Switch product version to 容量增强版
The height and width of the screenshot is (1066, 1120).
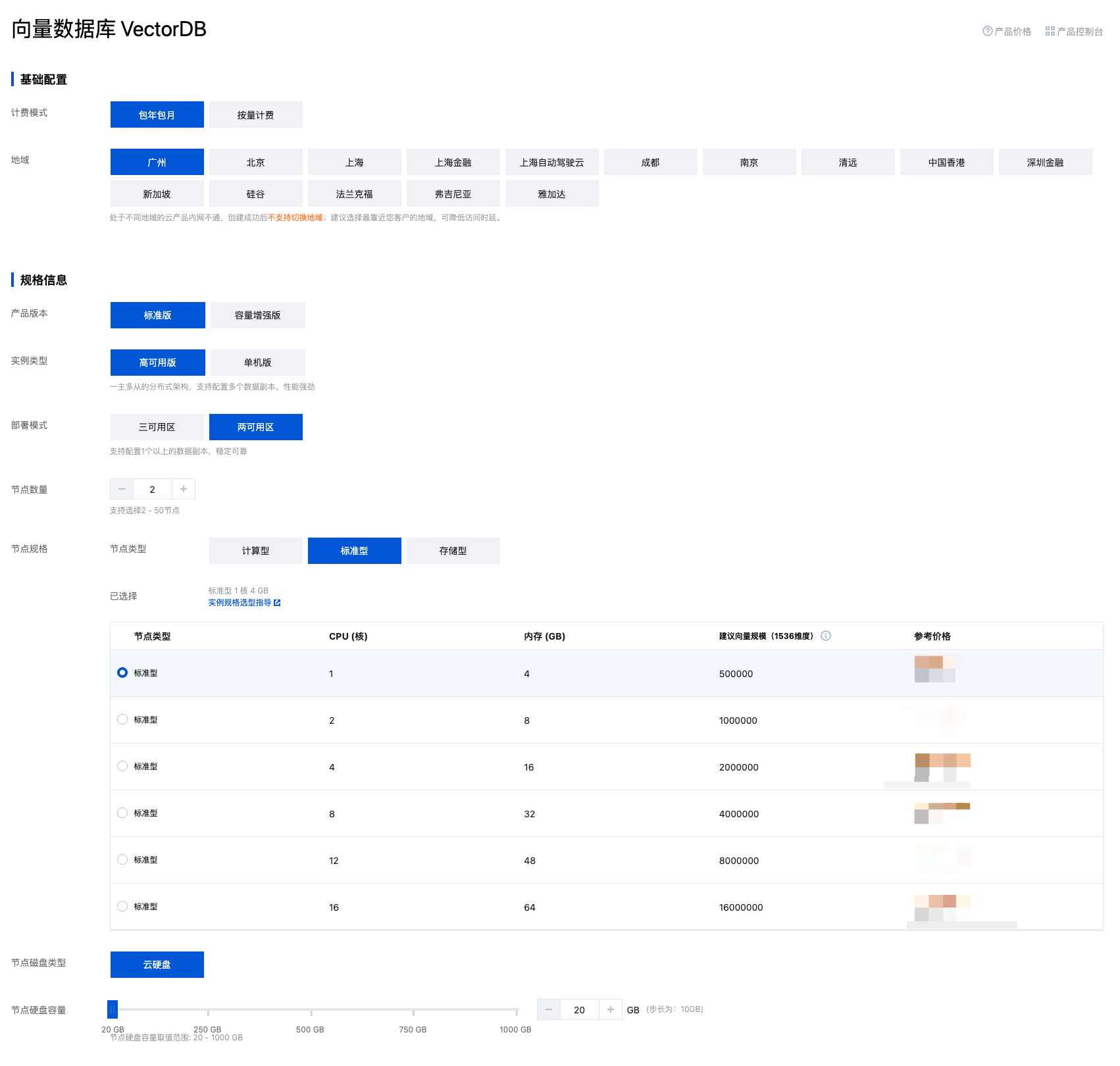coord(257,315)
